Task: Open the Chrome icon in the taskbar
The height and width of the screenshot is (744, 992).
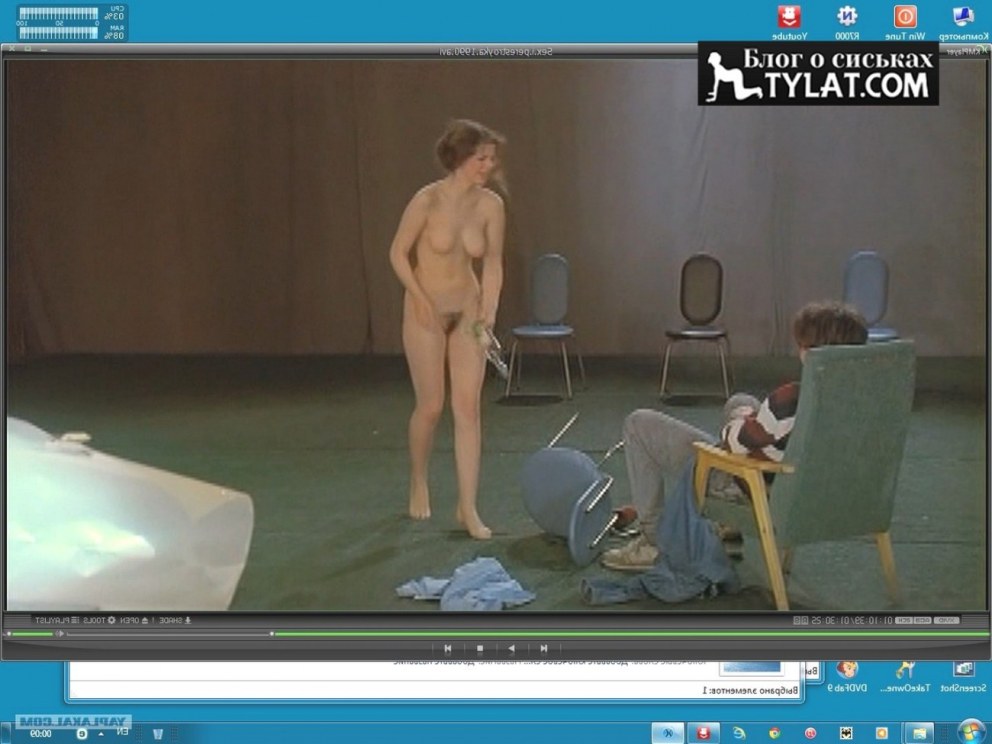Action: (x=774, y=732)
